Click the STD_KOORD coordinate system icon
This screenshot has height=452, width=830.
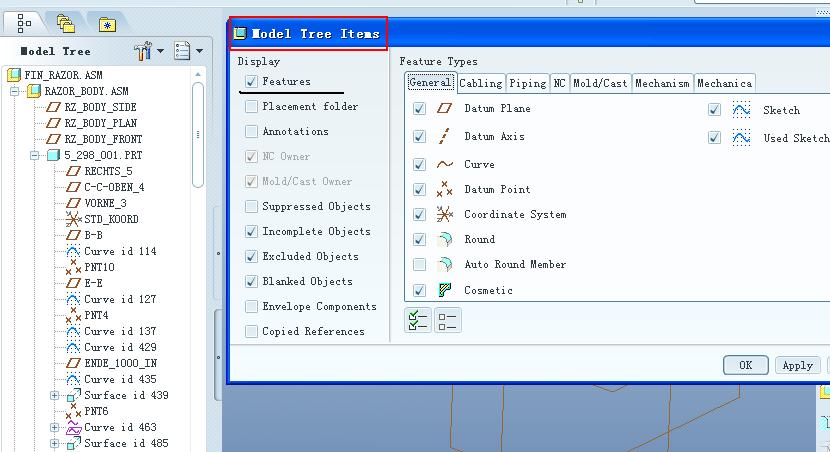[74, 219]
